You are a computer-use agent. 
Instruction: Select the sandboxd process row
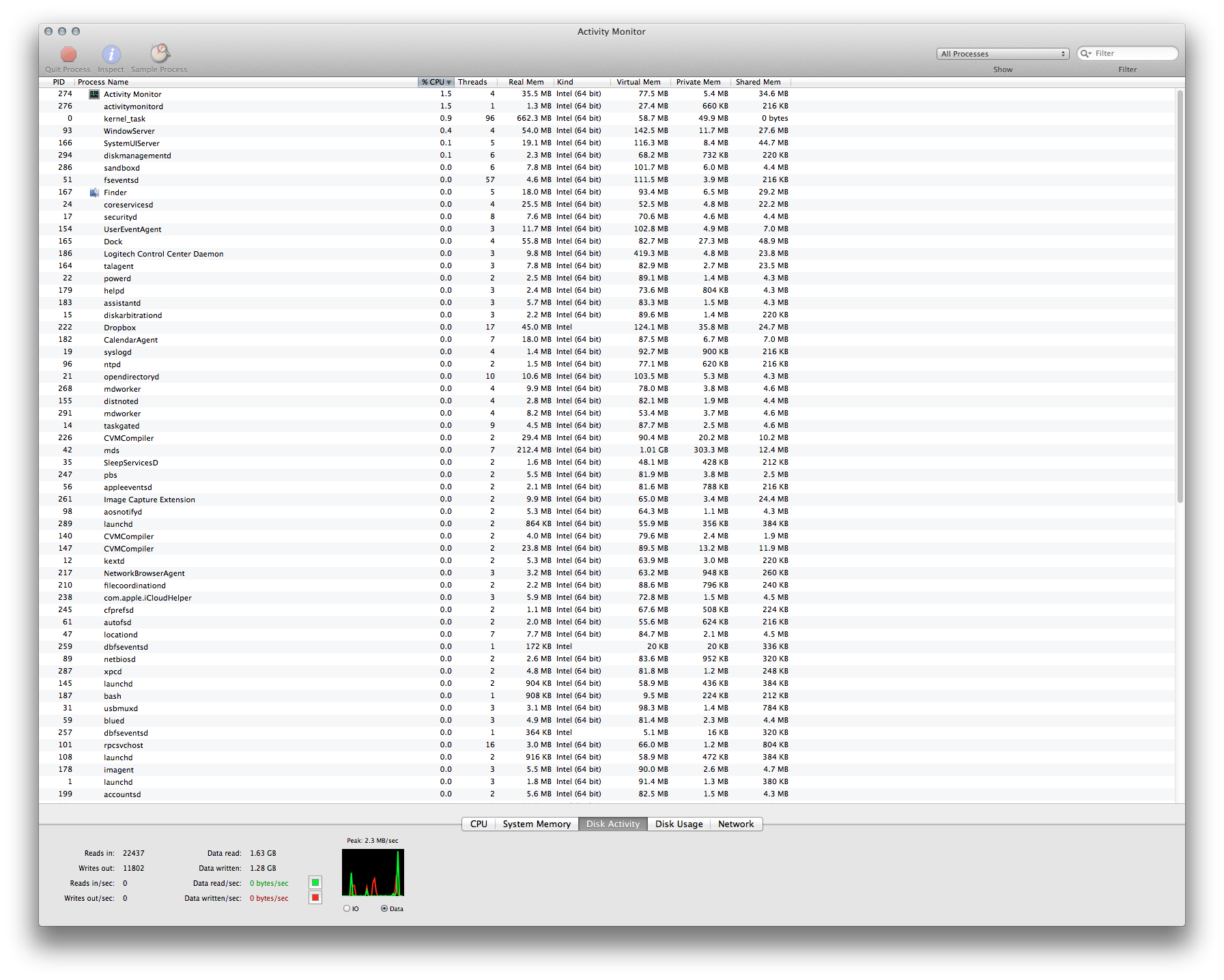[x=608, y=168]
